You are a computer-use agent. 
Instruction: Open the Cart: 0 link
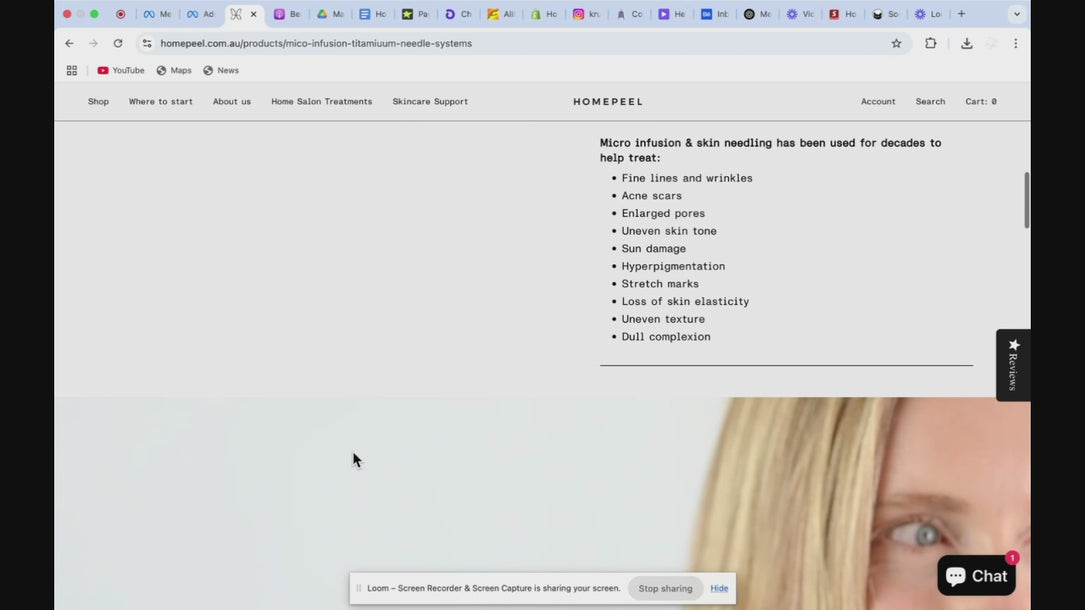click(x=981, y=102)
